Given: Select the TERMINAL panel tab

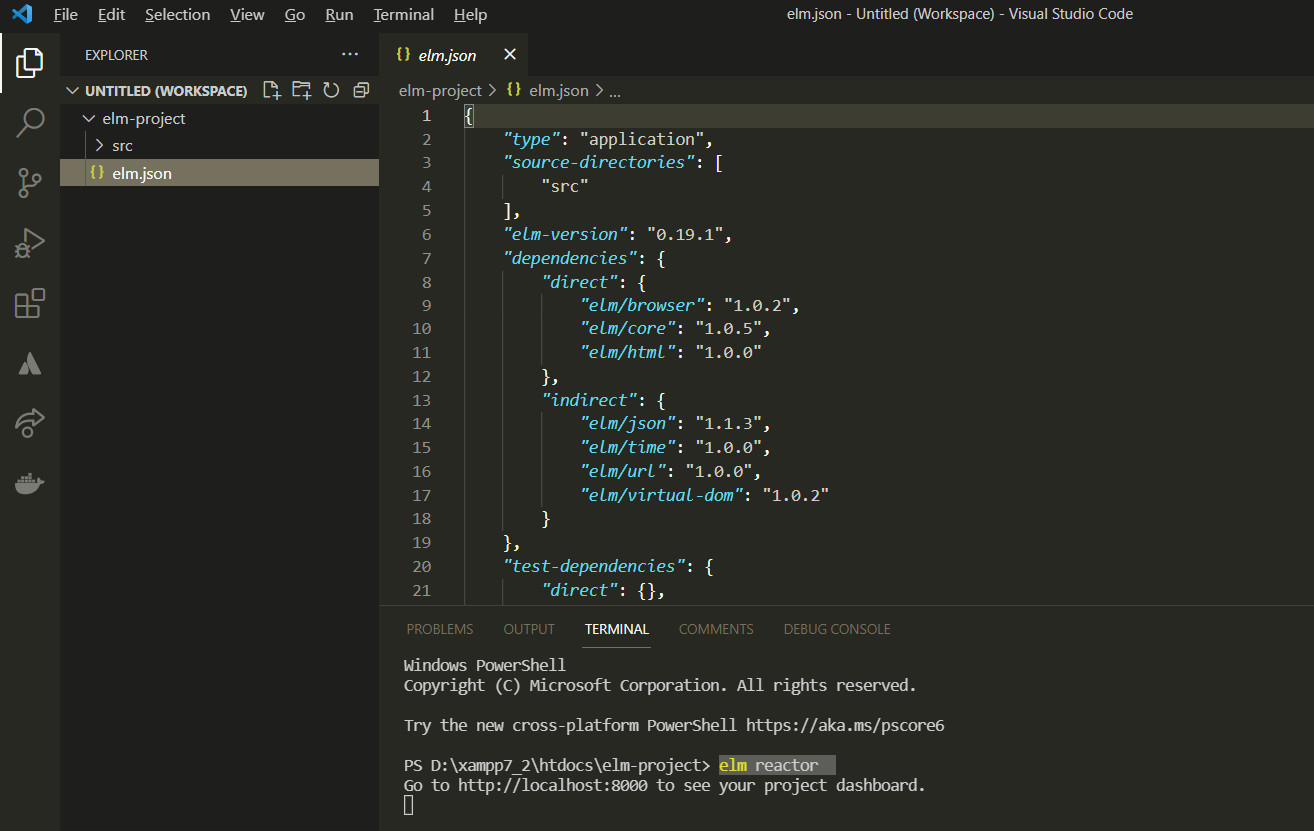Looking at the screenshot, I should point(617,629).
